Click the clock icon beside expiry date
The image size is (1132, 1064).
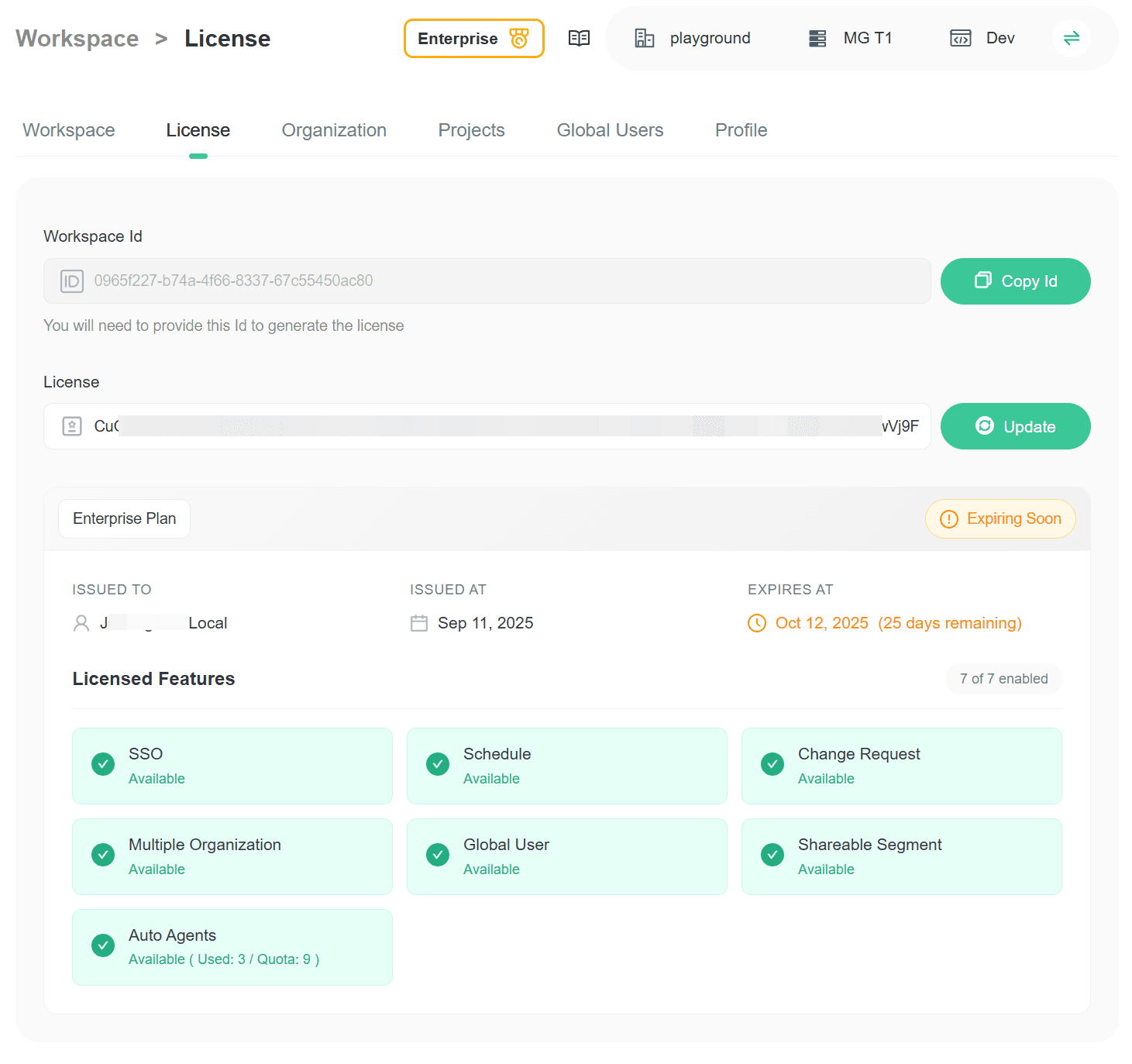click(x=756, y=623)
